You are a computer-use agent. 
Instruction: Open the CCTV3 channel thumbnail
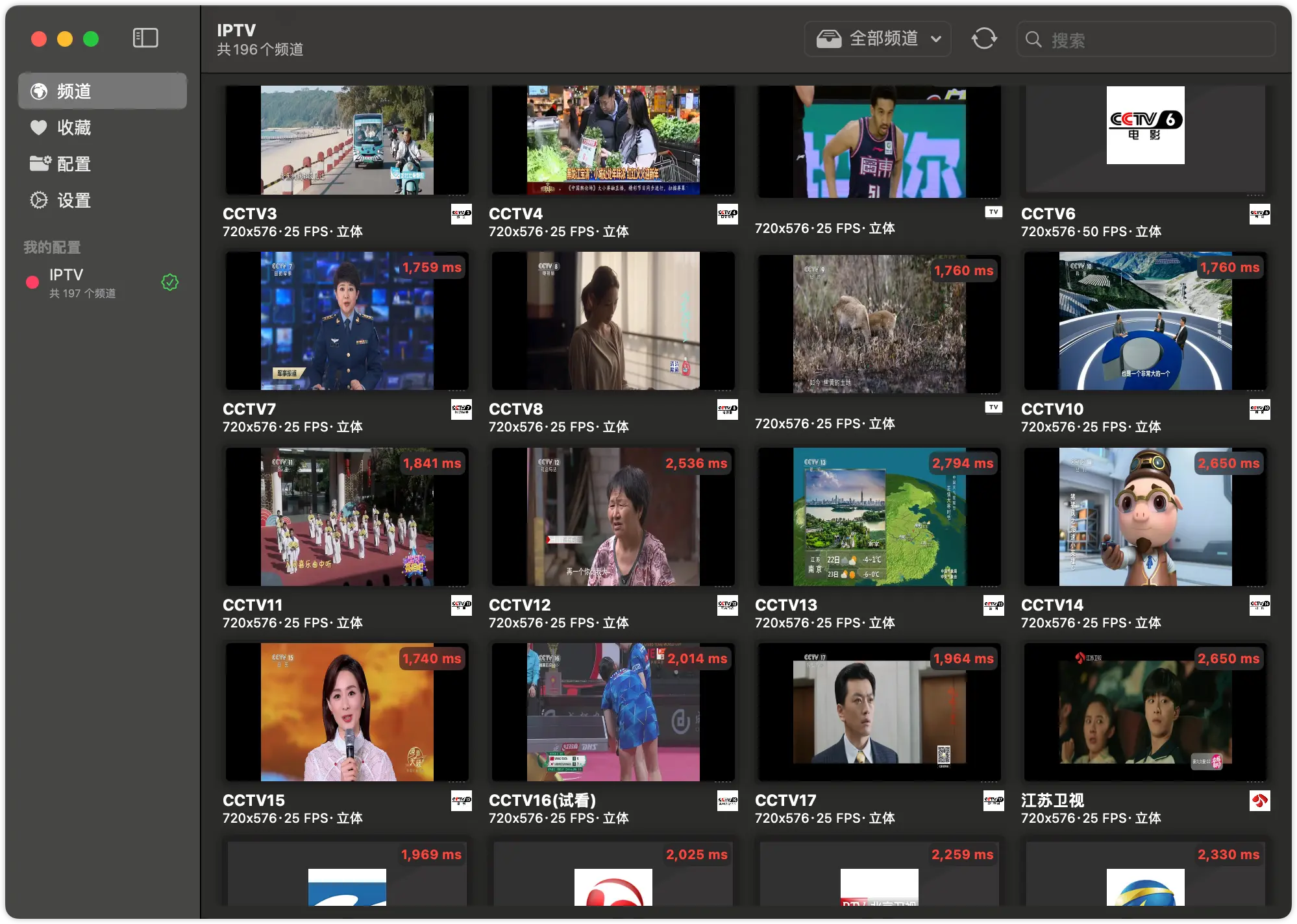(x=347, y=140)
